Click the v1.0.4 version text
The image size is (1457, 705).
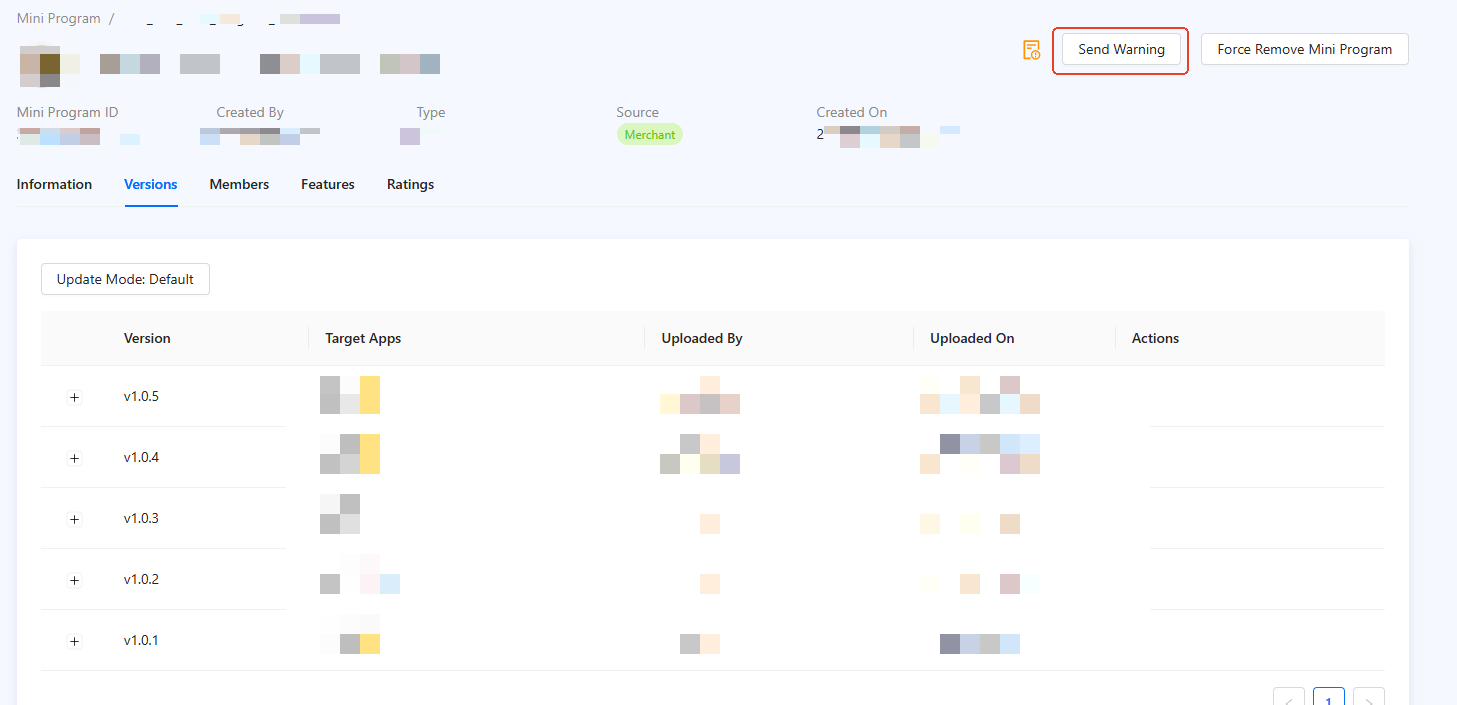point(141,457)
